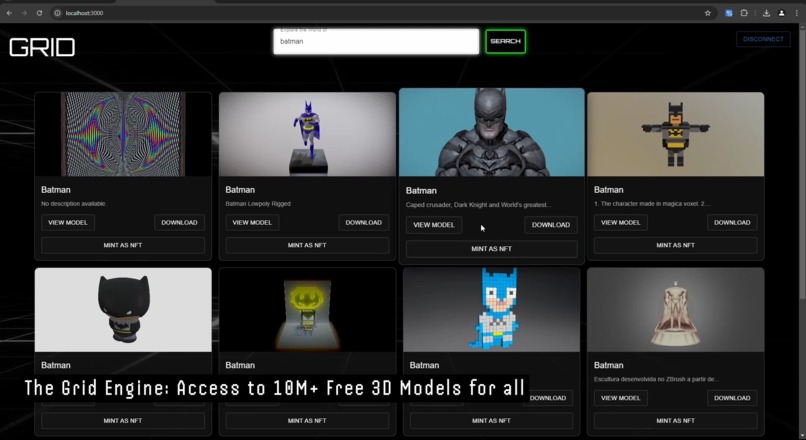806x440 pixels.
Task: Download the "Batman Lowpoly Rigged" model
Action: [x=363, y=223]
